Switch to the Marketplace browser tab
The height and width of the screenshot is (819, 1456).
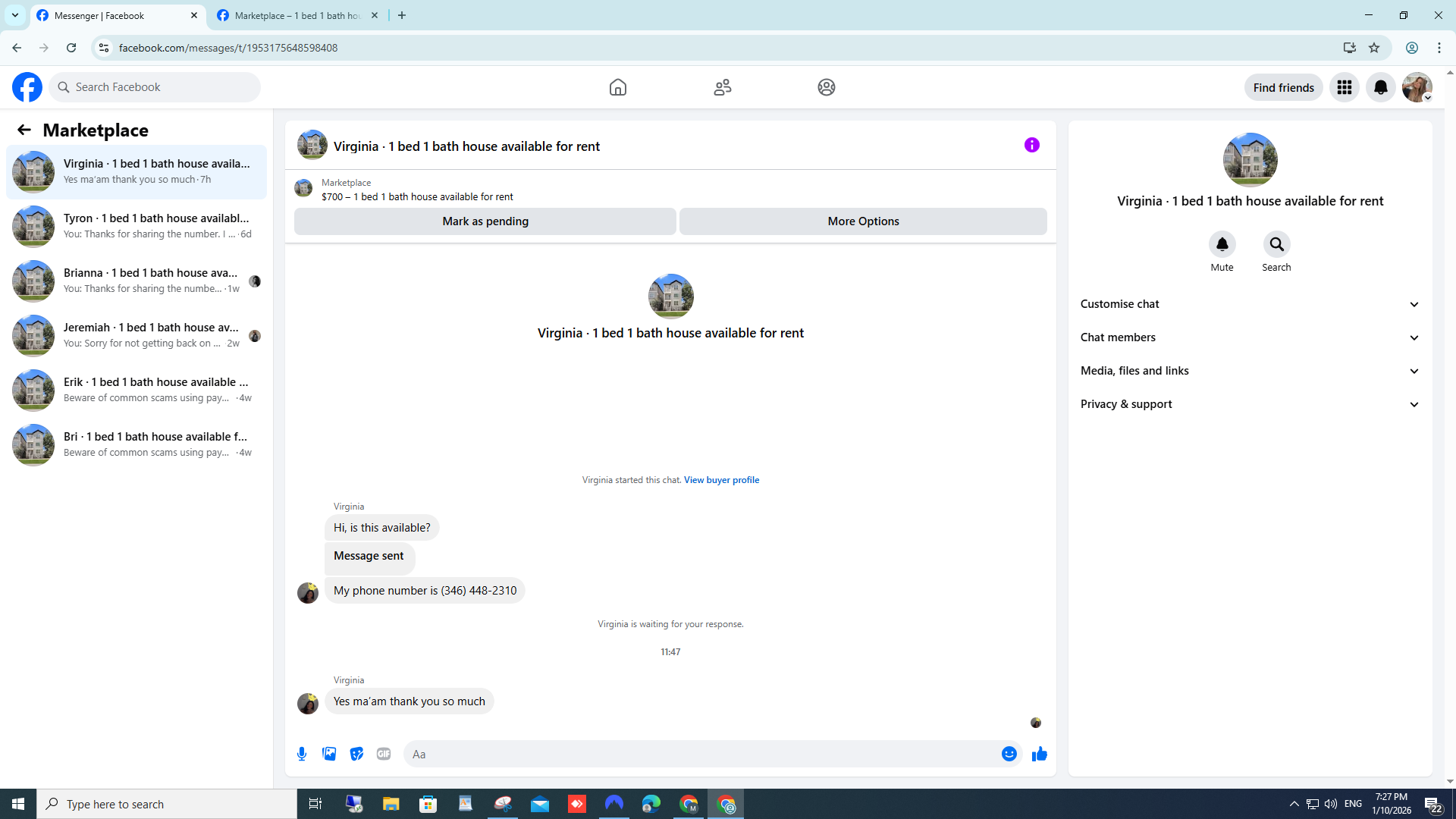[297, 15]
